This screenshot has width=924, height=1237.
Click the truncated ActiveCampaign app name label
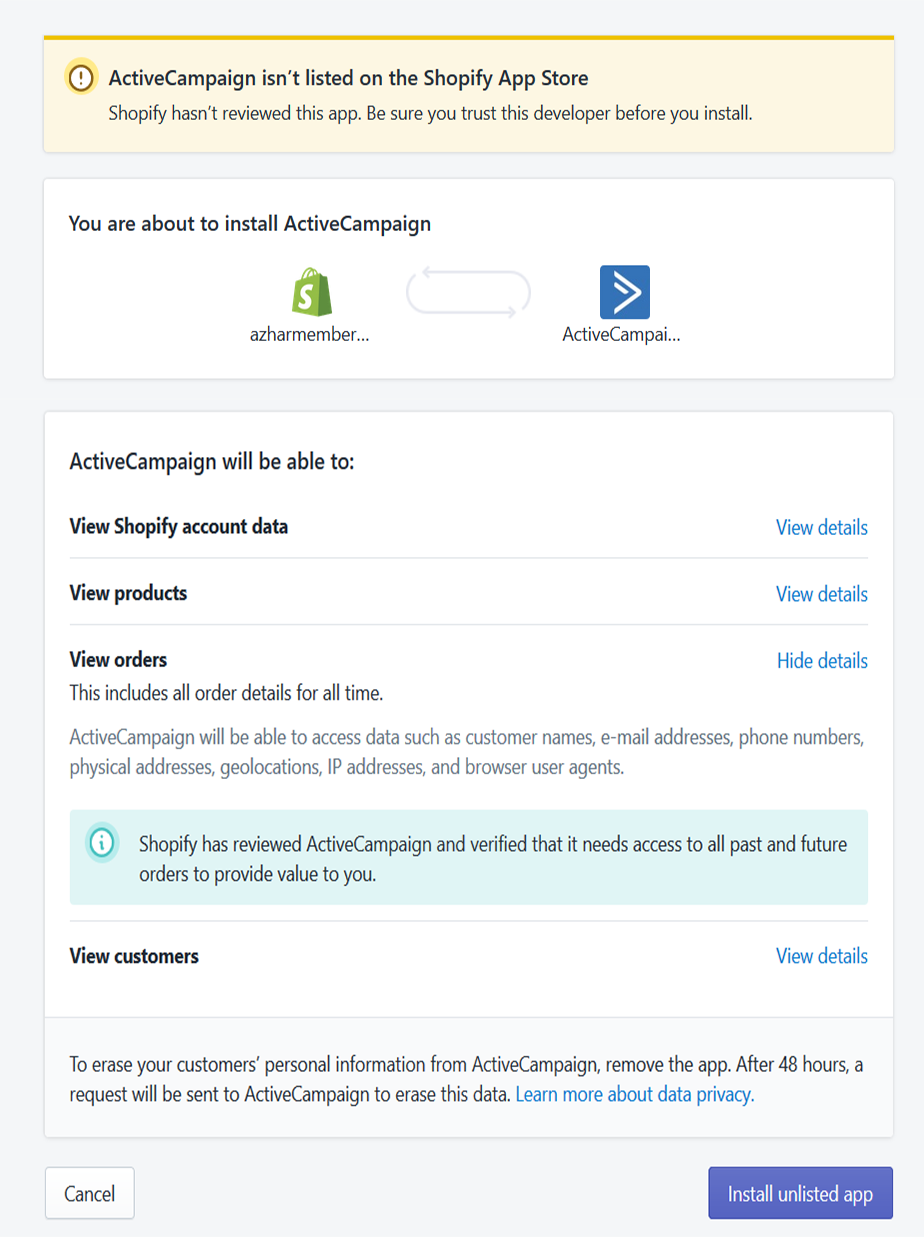click(x=621, y=336)
